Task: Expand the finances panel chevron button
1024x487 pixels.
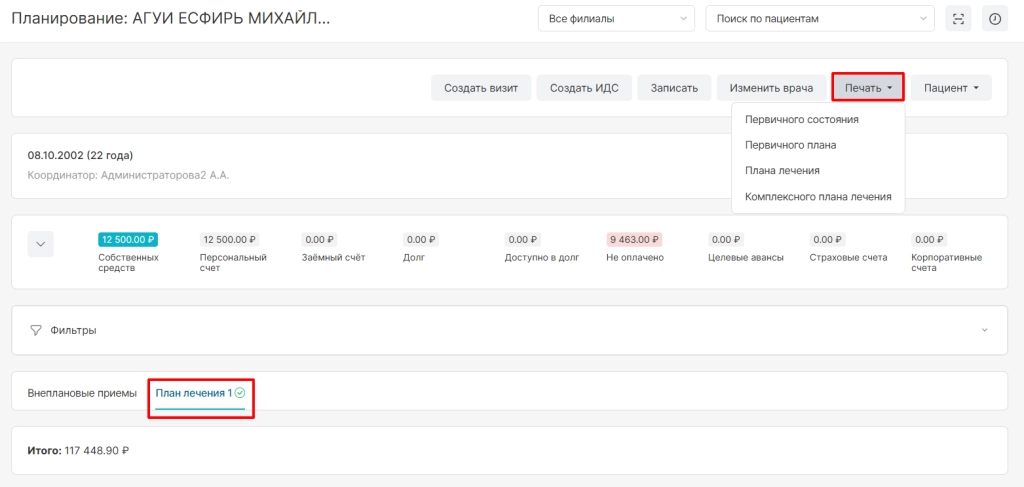Action: point(40,244)
